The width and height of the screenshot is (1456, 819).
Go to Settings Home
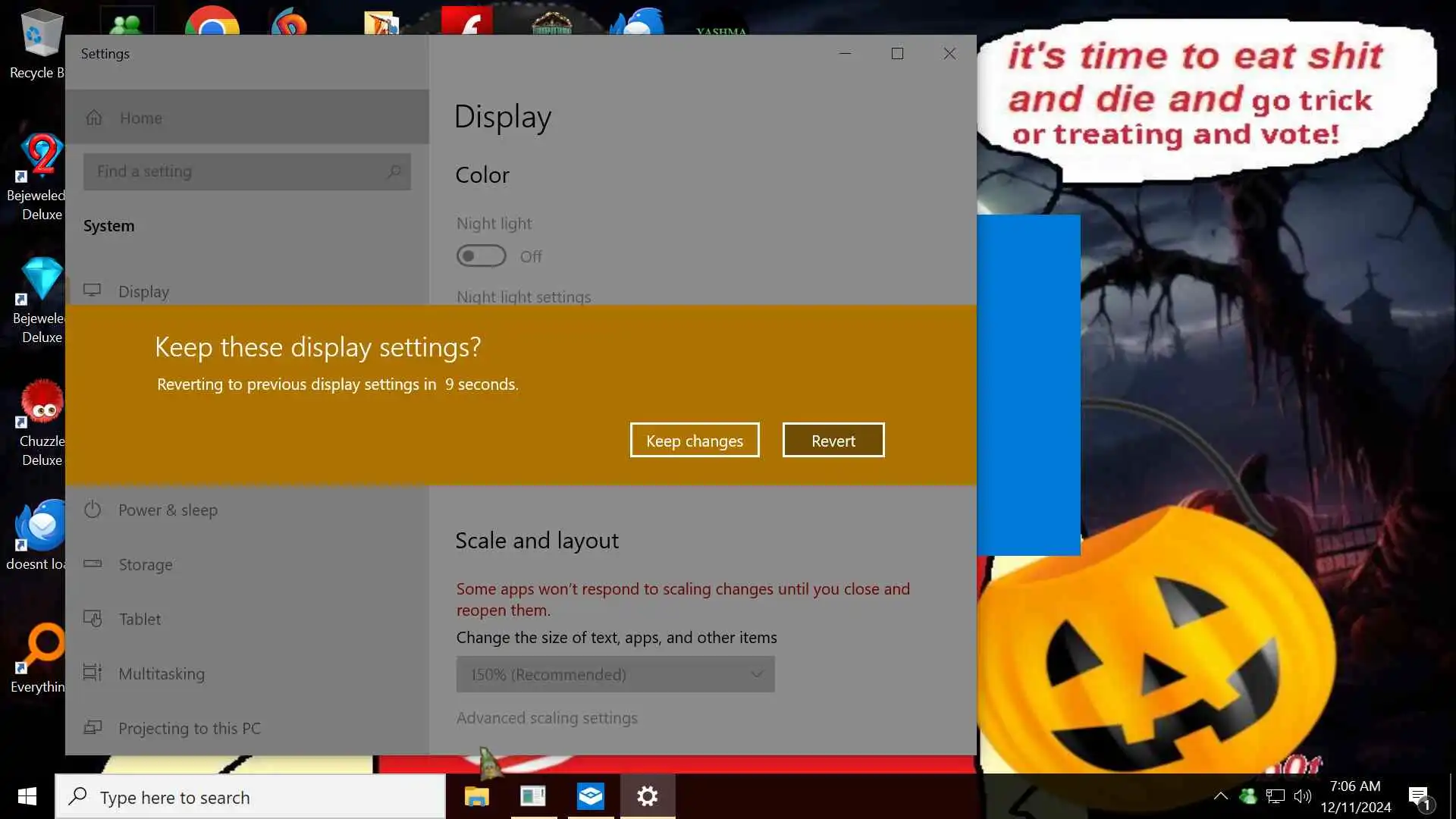coord(140,118)
